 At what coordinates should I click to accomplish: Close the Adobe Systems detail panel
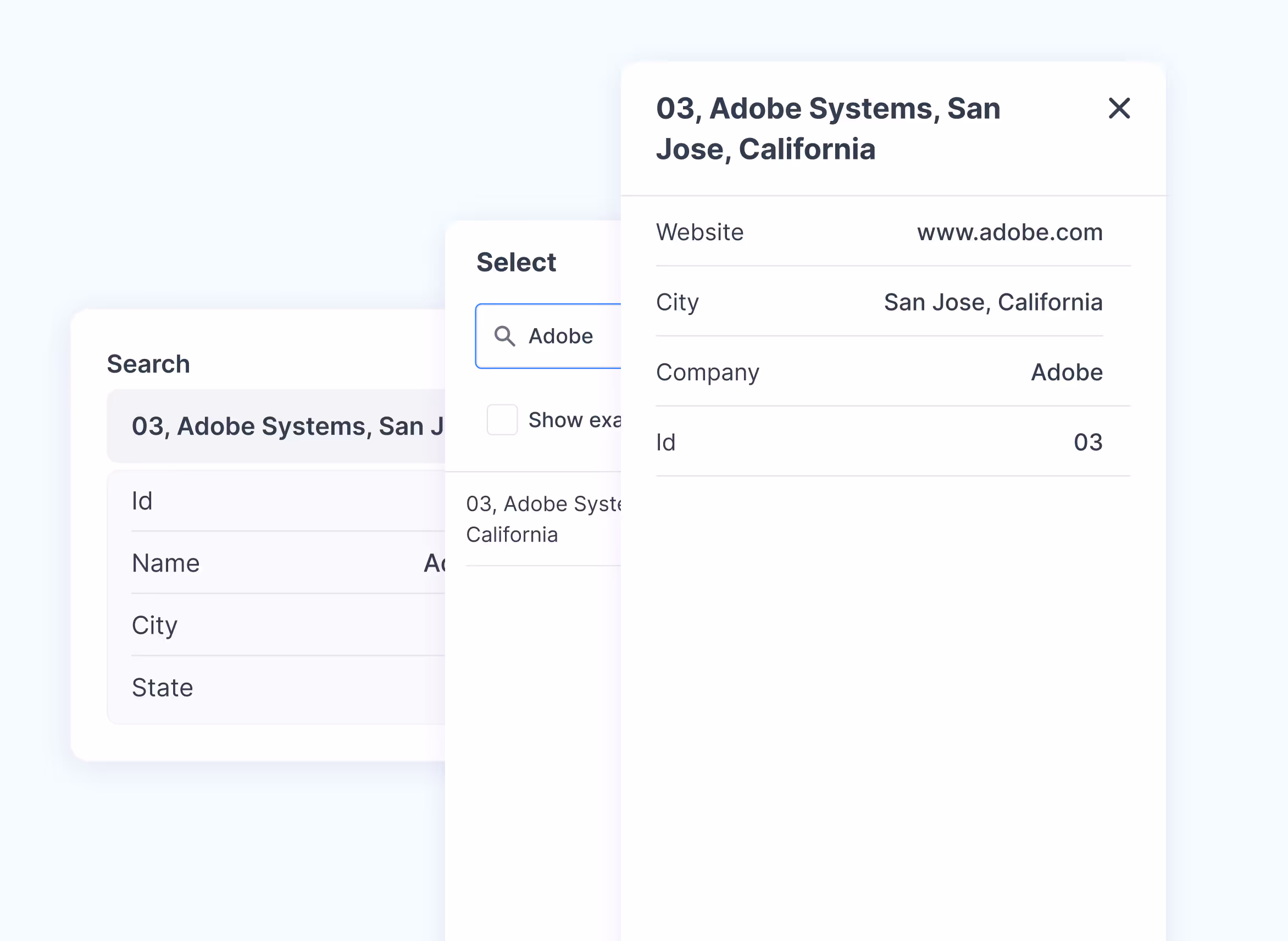(x=1118, y=108)
